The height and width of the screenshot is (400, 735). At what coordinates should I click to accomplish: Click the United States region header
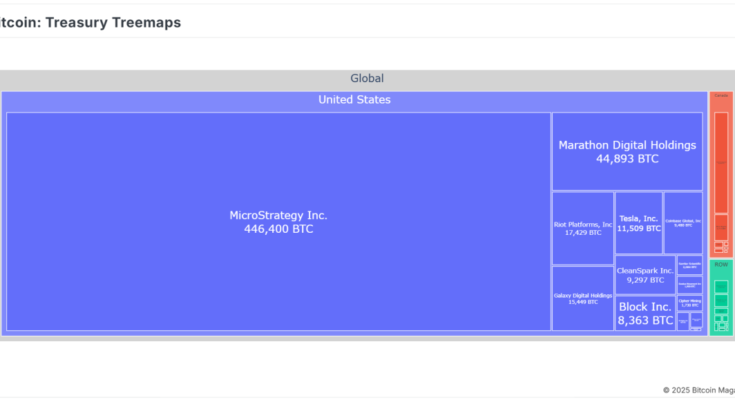[354, 100]
